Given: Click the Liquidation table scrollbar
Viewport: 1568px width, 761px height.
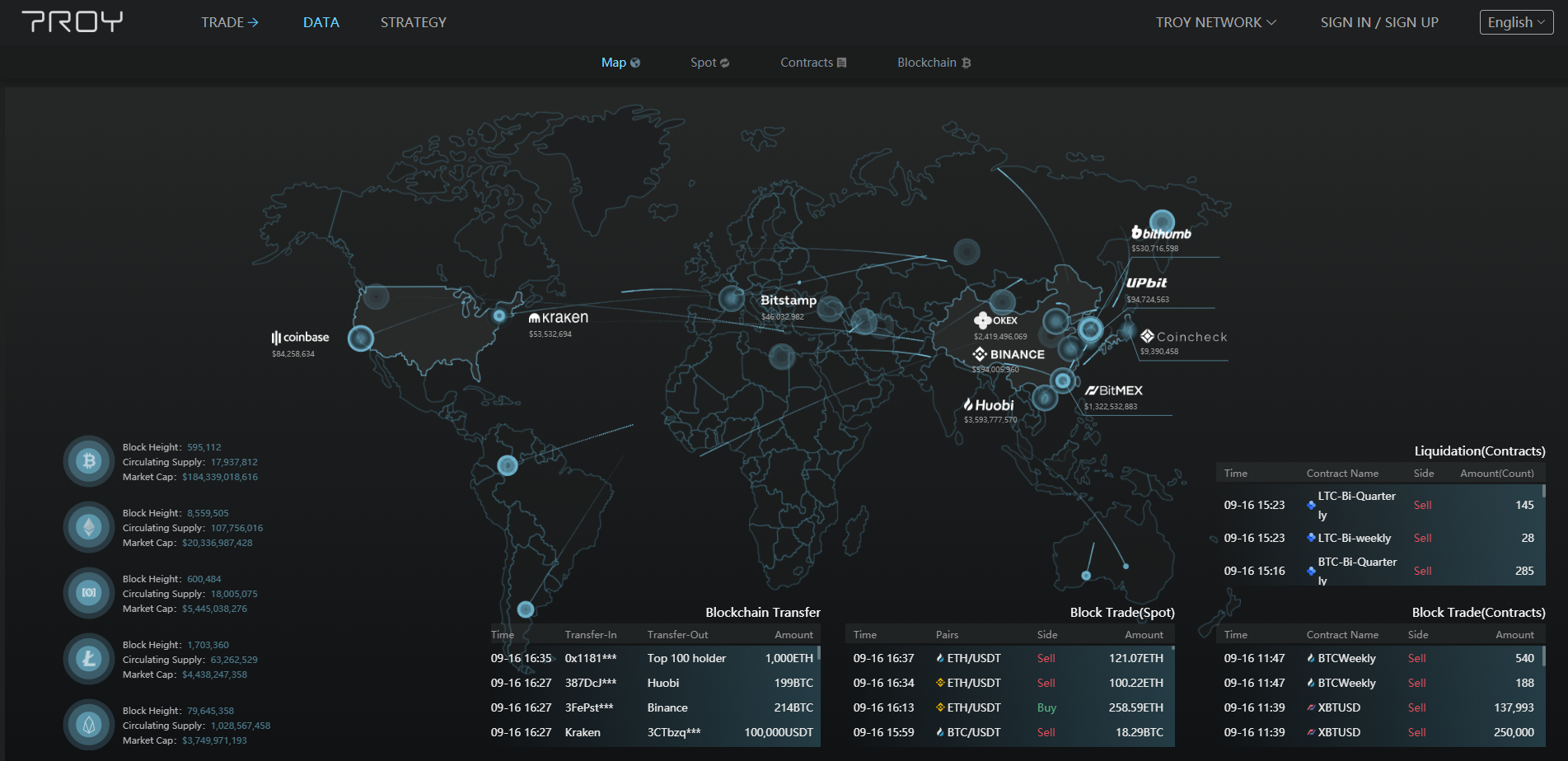Looking at the screenshot, I should (1543, 492).
